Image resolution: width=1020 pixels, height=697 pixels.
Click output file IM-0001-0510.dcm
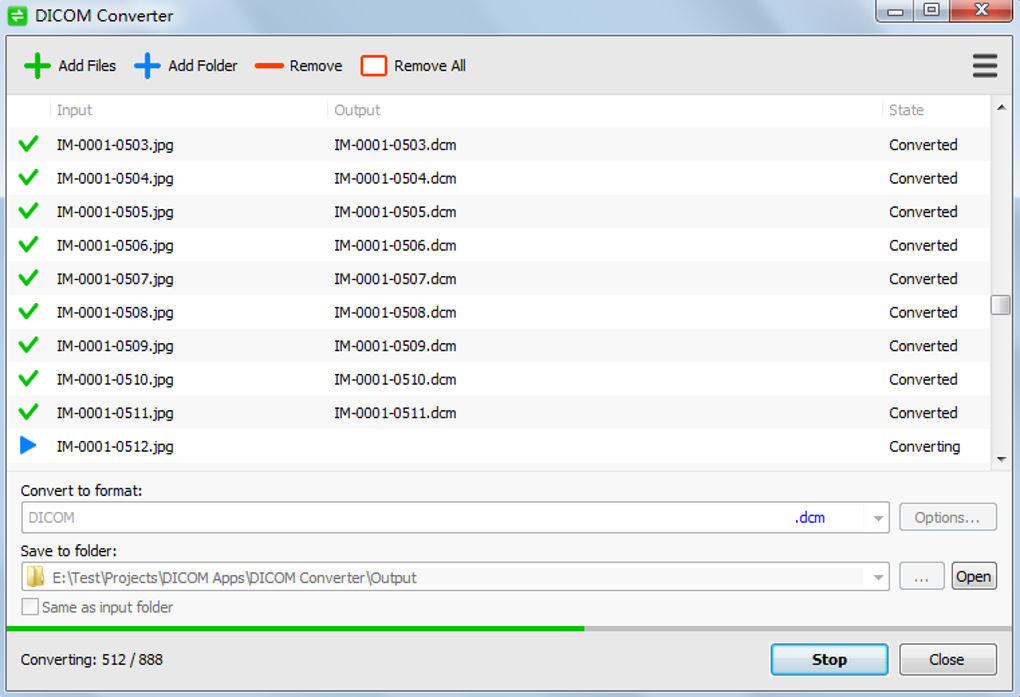[396, 379]
